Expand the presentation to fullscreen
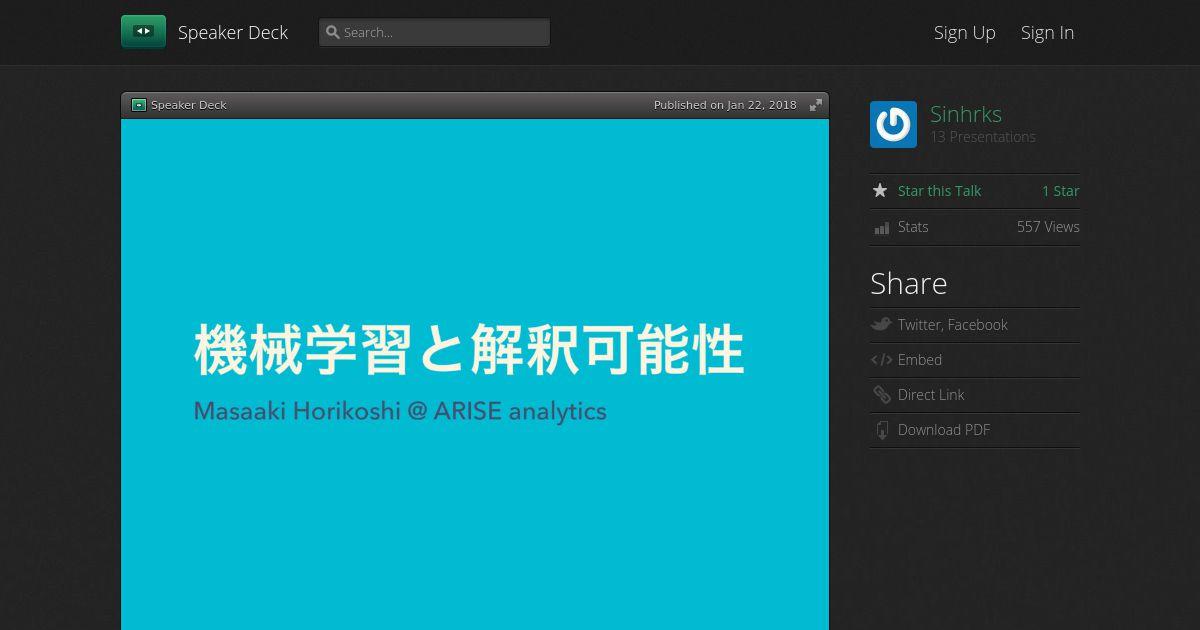Image resolution: width=1200 pixels, height=630 pixels. [x=816, y=105]
